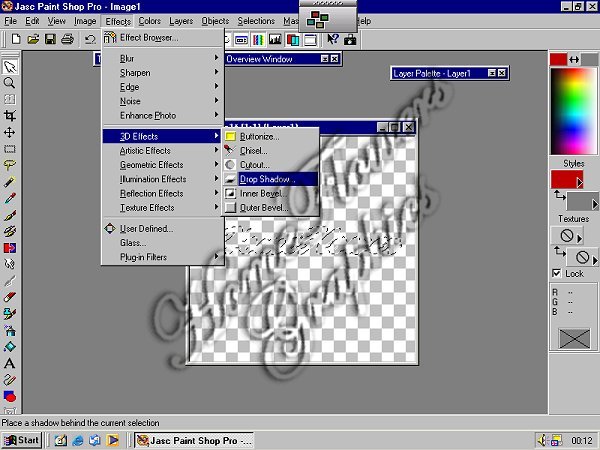This screenshot has width=600, height=450.
Task: Select the Zoom magnifier tool
Action: point(10,83)
